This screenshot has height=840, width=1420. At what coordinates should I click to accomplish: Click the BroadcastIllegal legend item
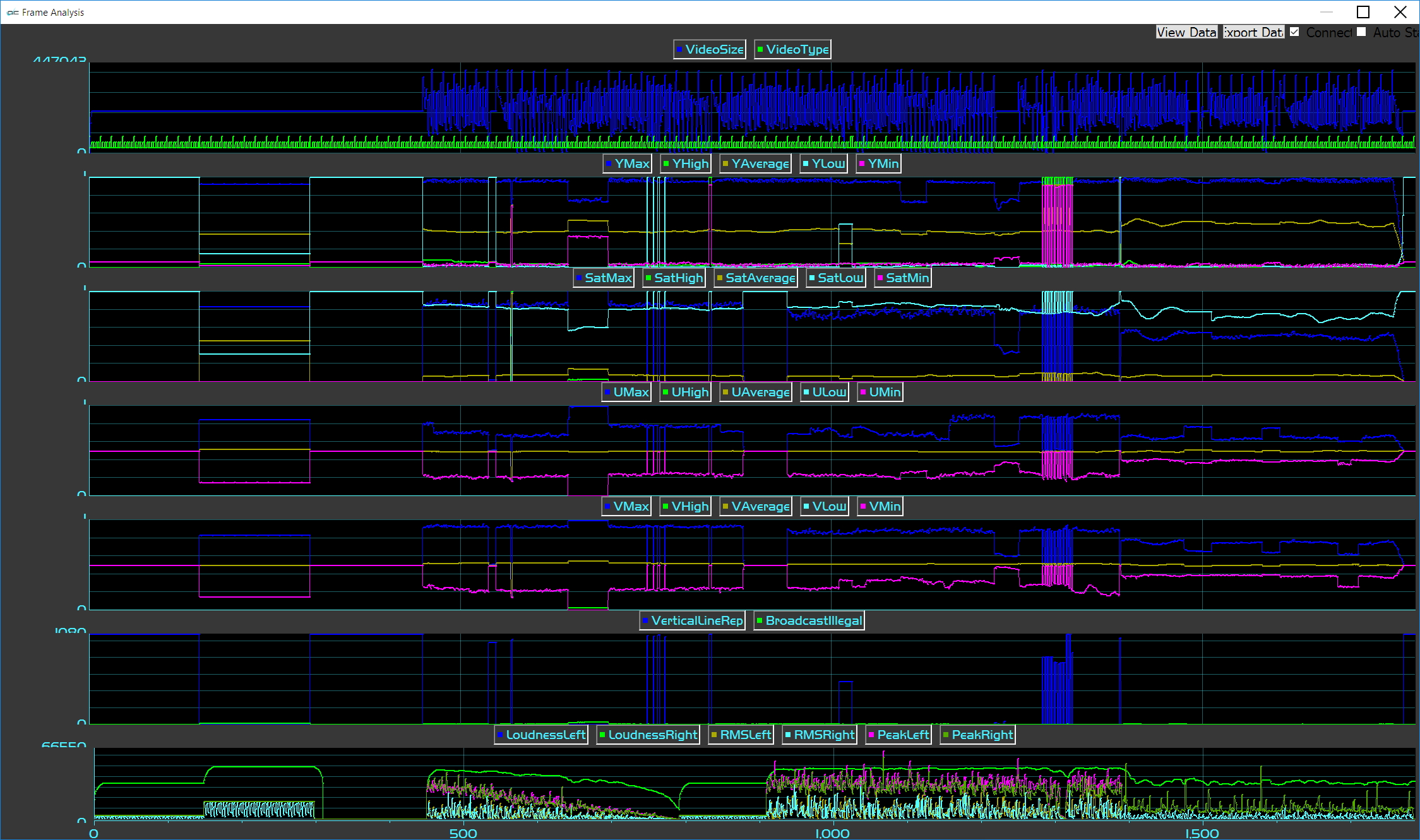coord(809,620)
